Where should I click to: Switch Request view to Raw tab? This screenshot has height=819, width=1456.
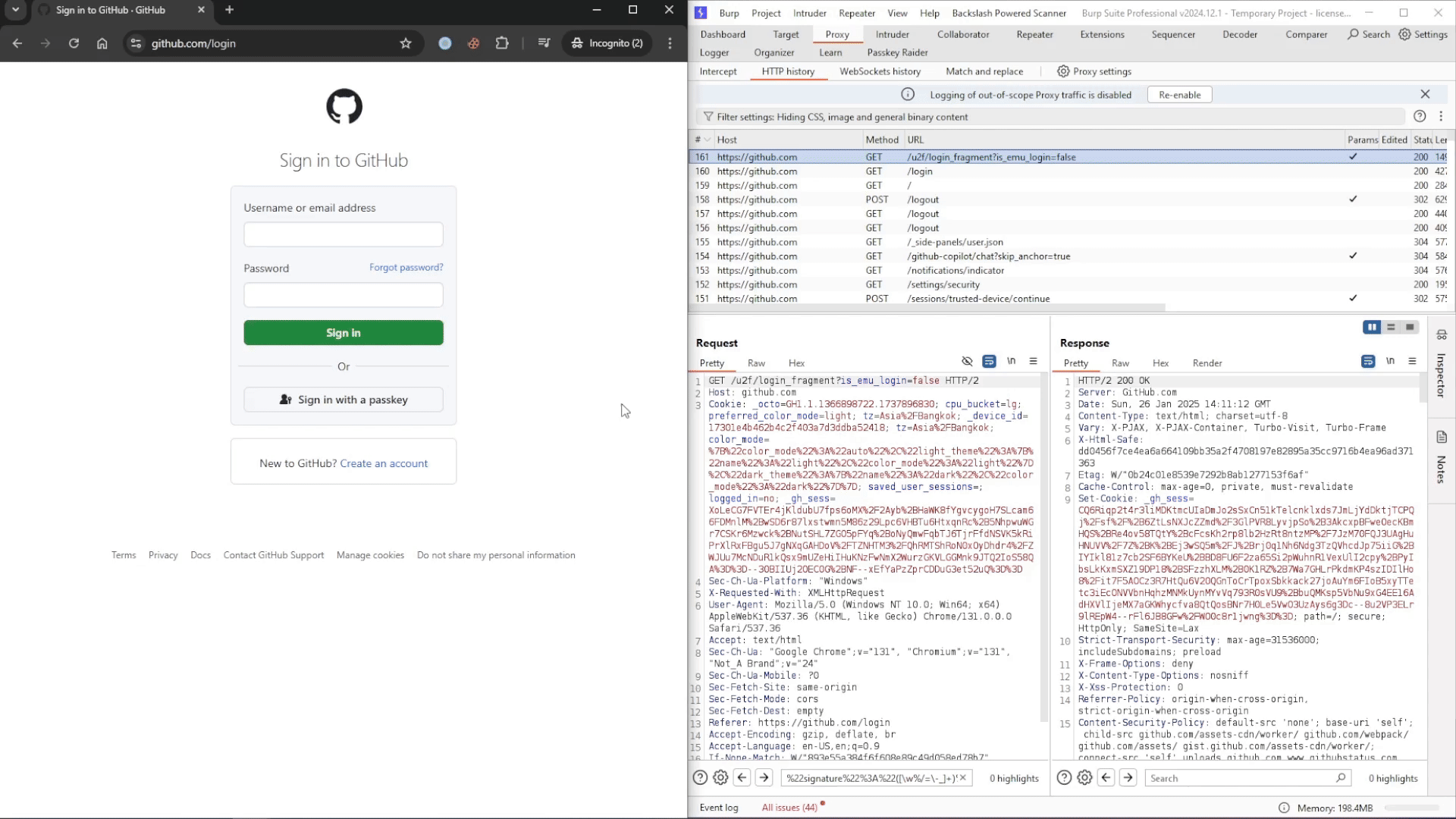(x=756, y=362)
